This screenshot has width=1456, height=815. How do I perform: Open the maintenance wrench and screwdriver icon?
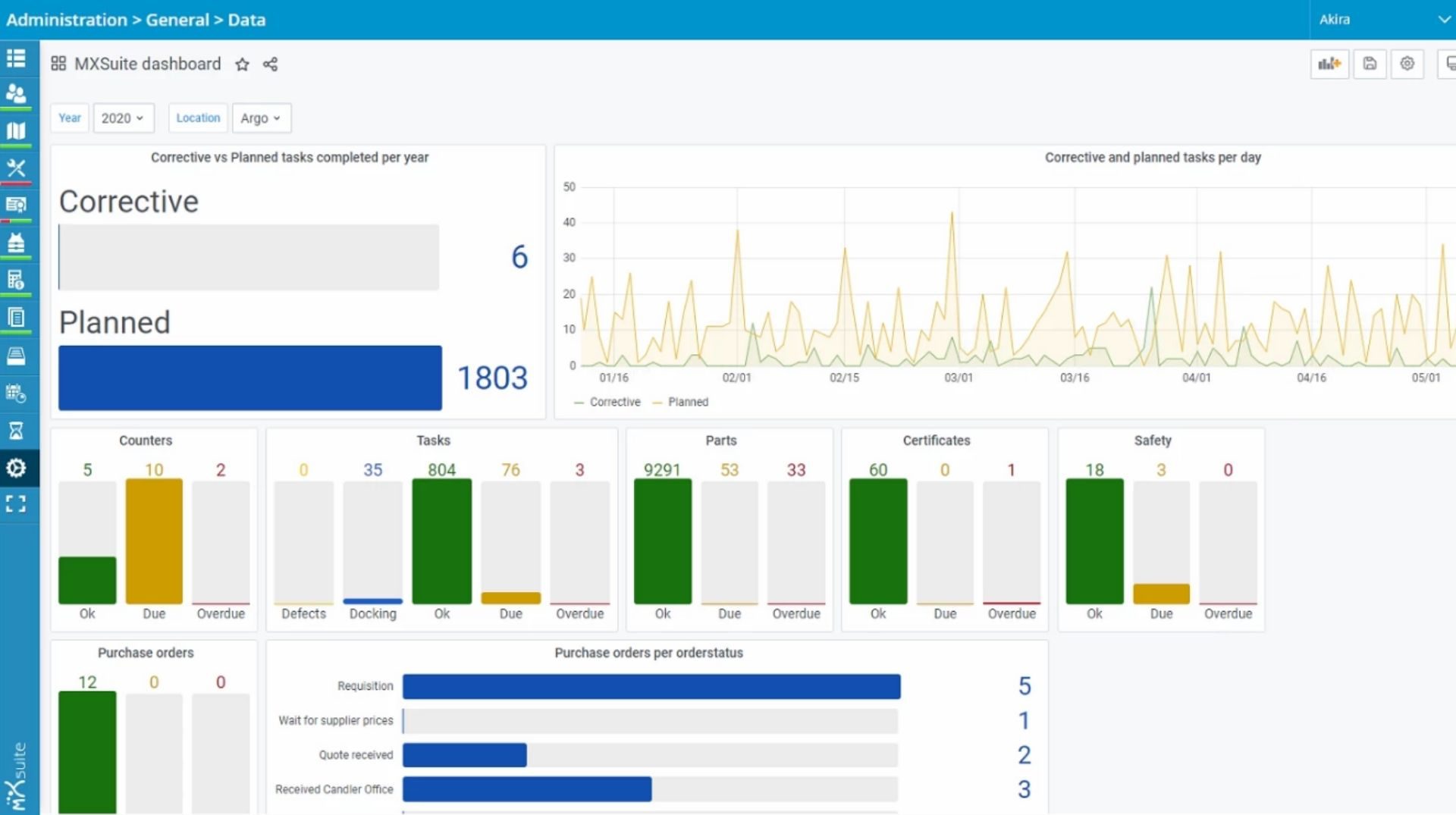pos(16,168)
